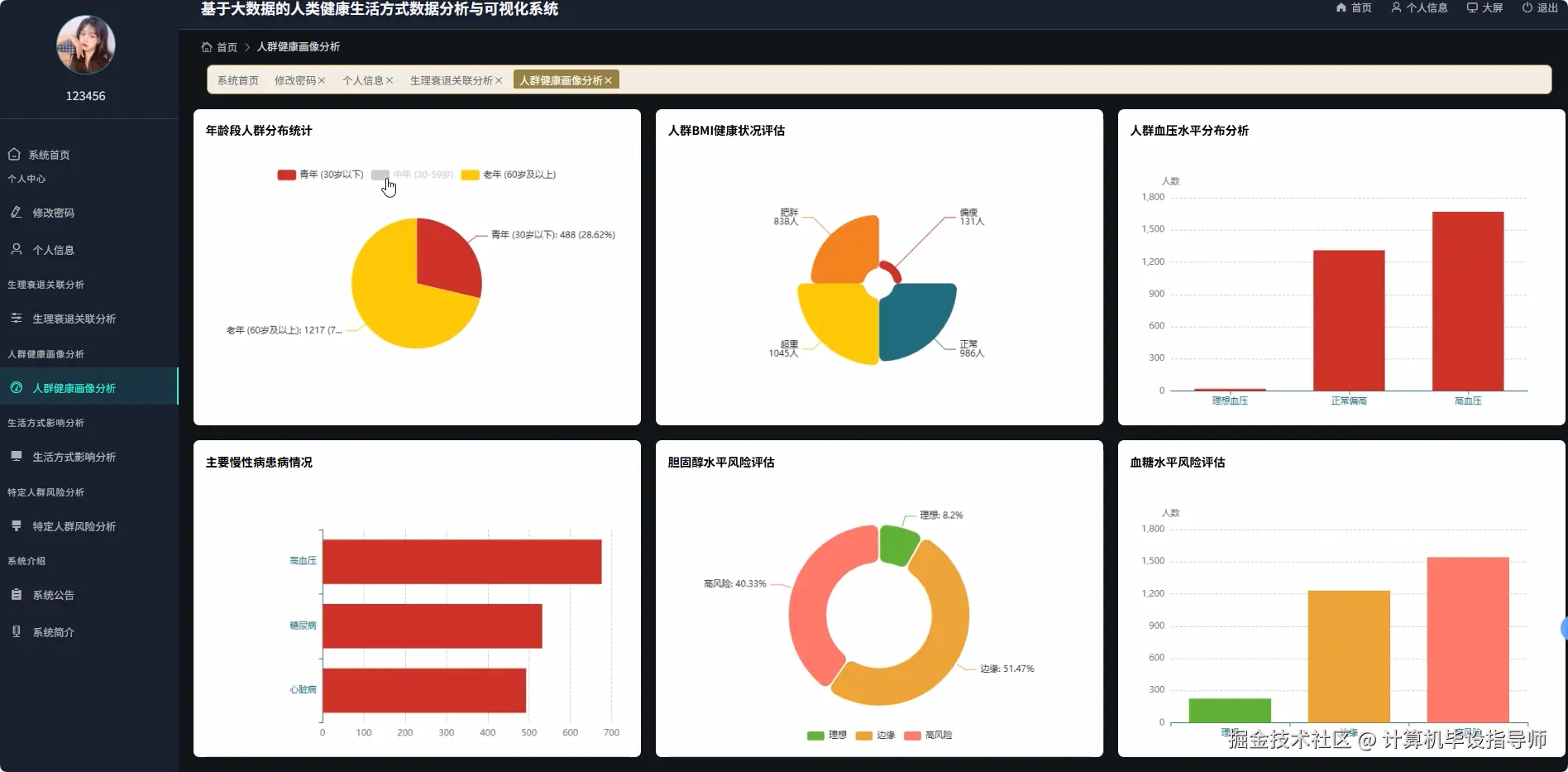
Task: Click the person icon next to 个人信息 in sidebar
Action: (16, 249)
